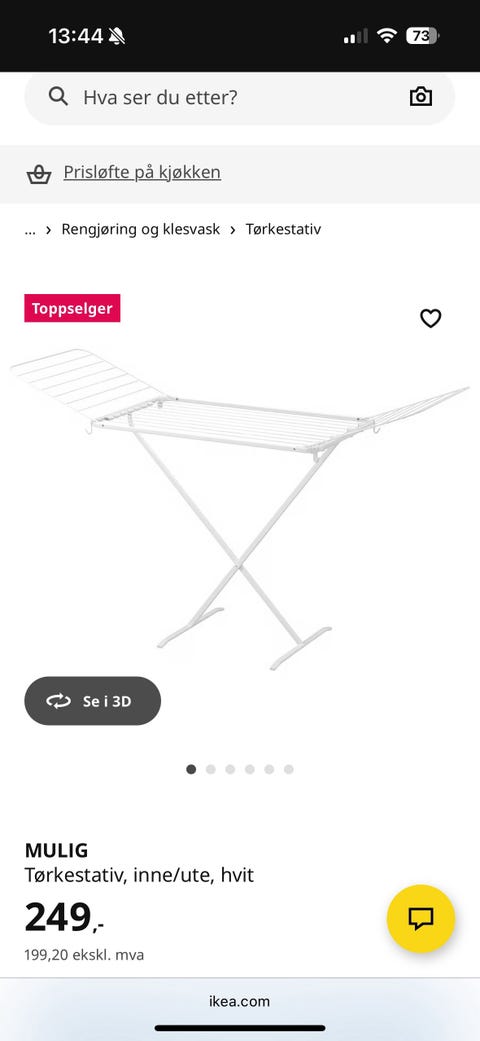Select the second image carousel dot
The width and height of the screenshot is (480, 1041).
[210, 769]
